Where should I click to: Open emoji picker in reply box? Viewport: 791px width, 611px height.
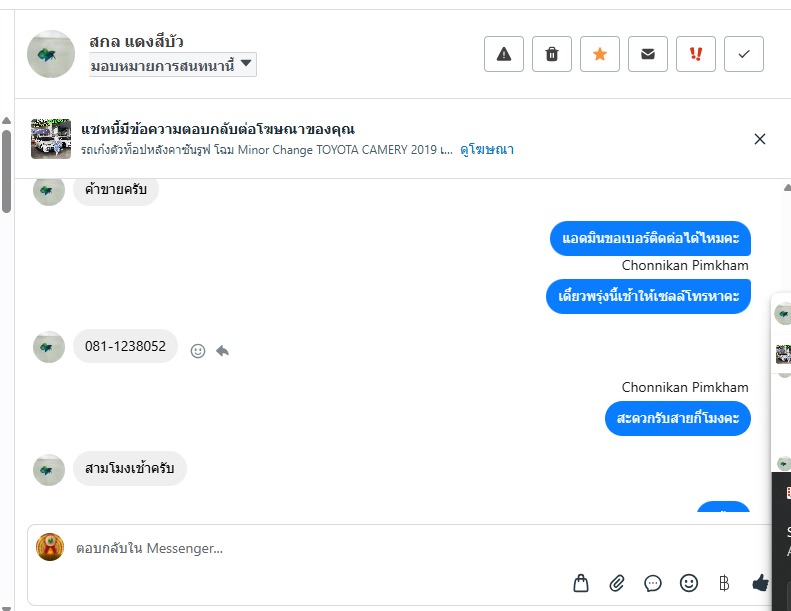pos(689,582)
